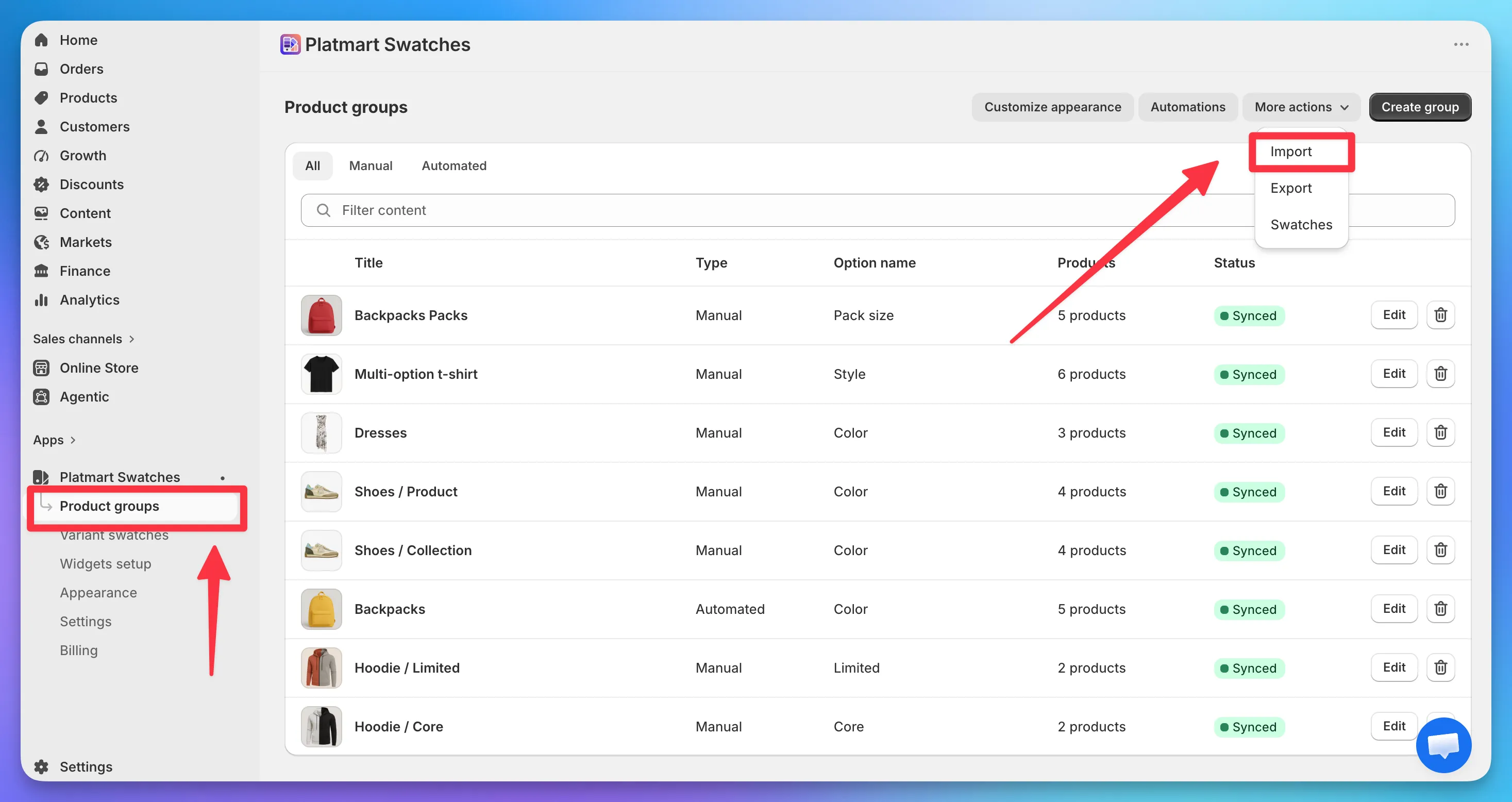Switch to the All tab
Viewport: 1512px width, 802px height.
(312, 165)
